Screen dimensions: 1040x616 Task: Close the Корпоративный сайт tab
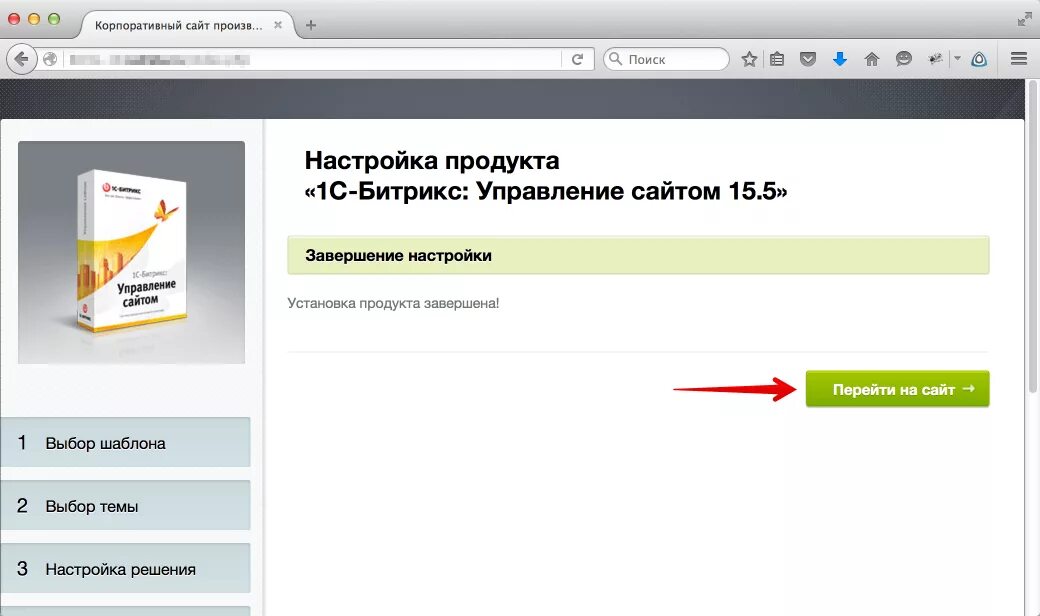coord(278,25)
